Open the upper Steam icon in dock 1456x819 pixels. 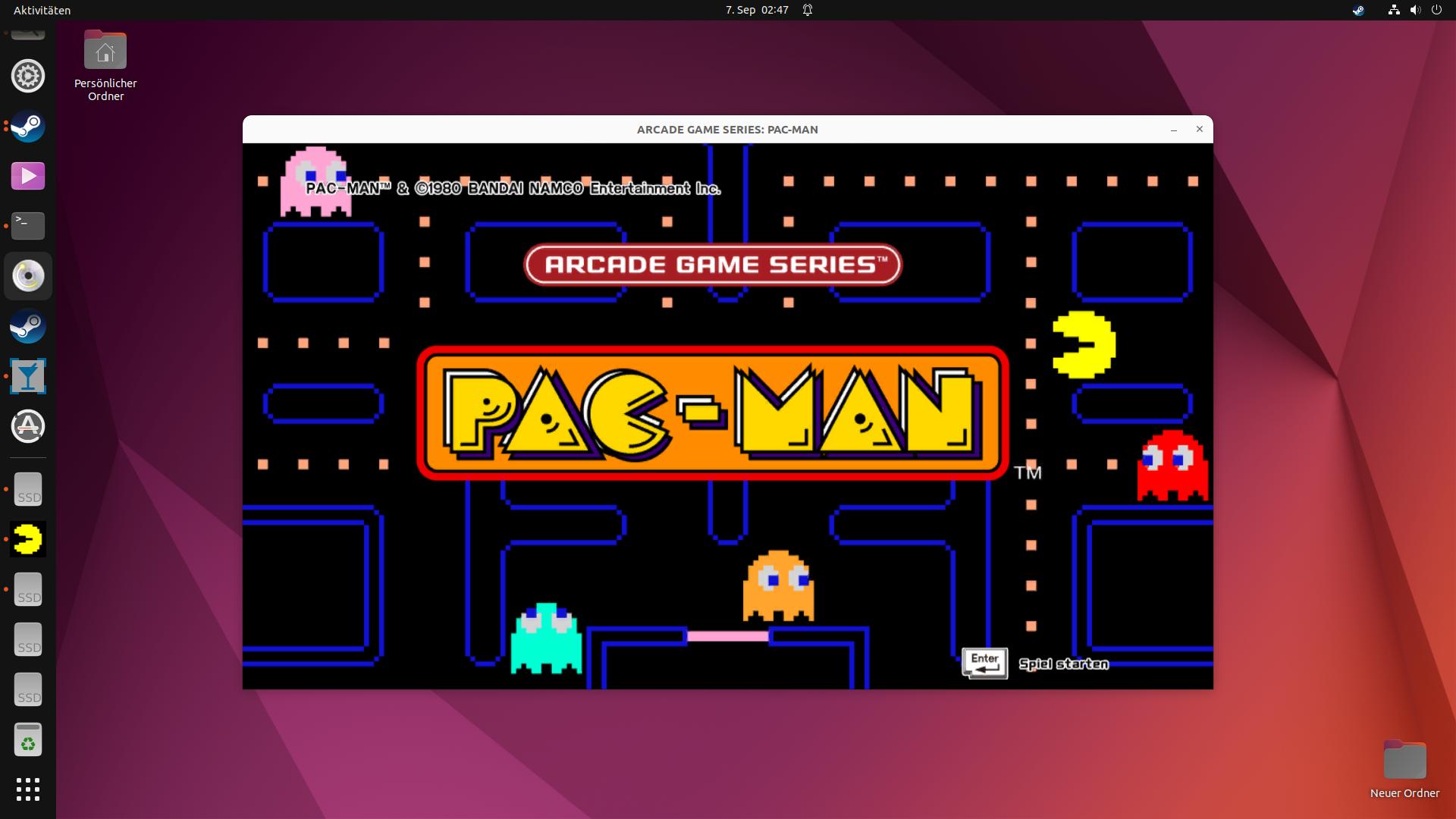coord(28,126)
